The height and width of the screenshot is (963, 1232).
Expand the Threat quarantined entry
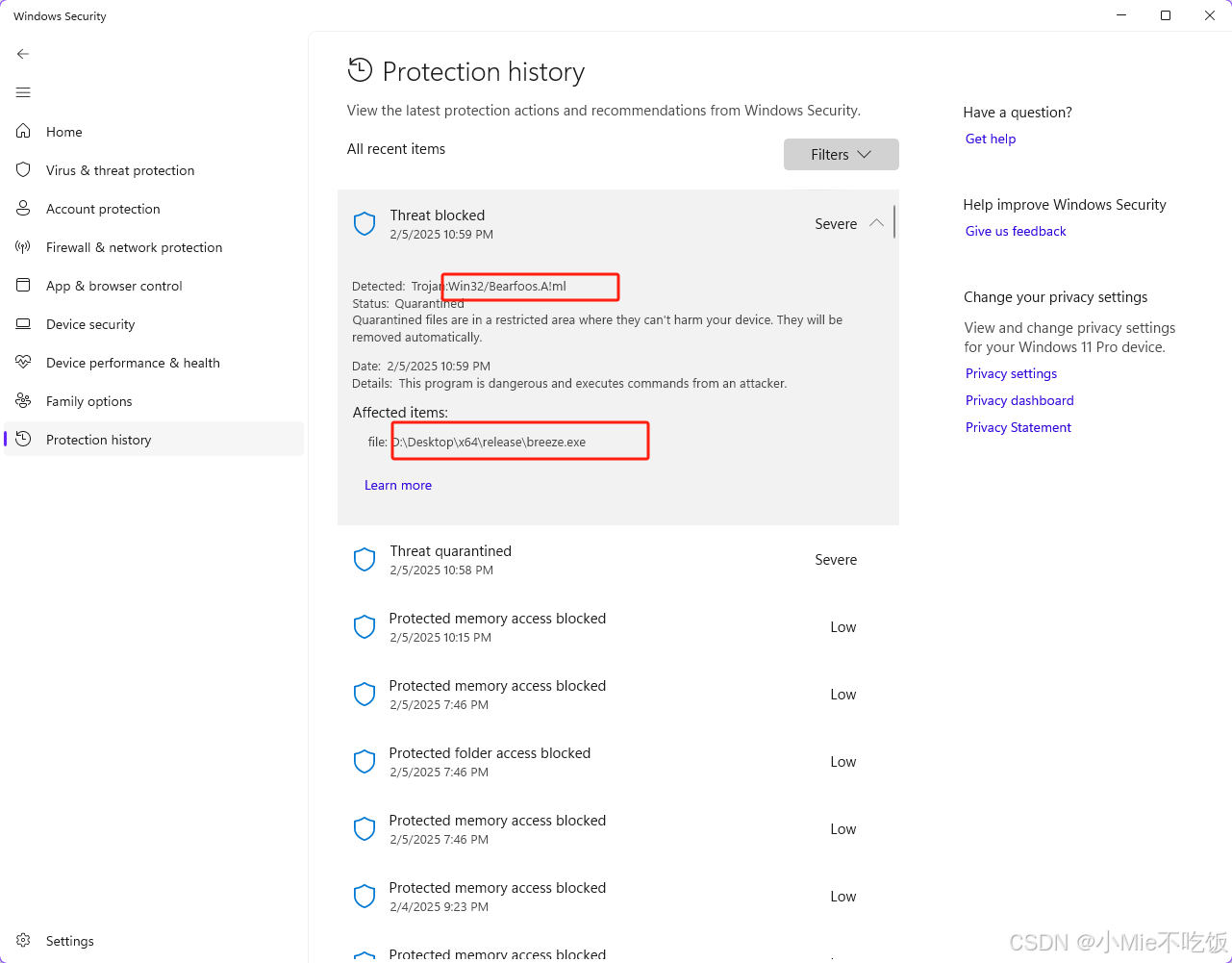(x=618, y=560)
